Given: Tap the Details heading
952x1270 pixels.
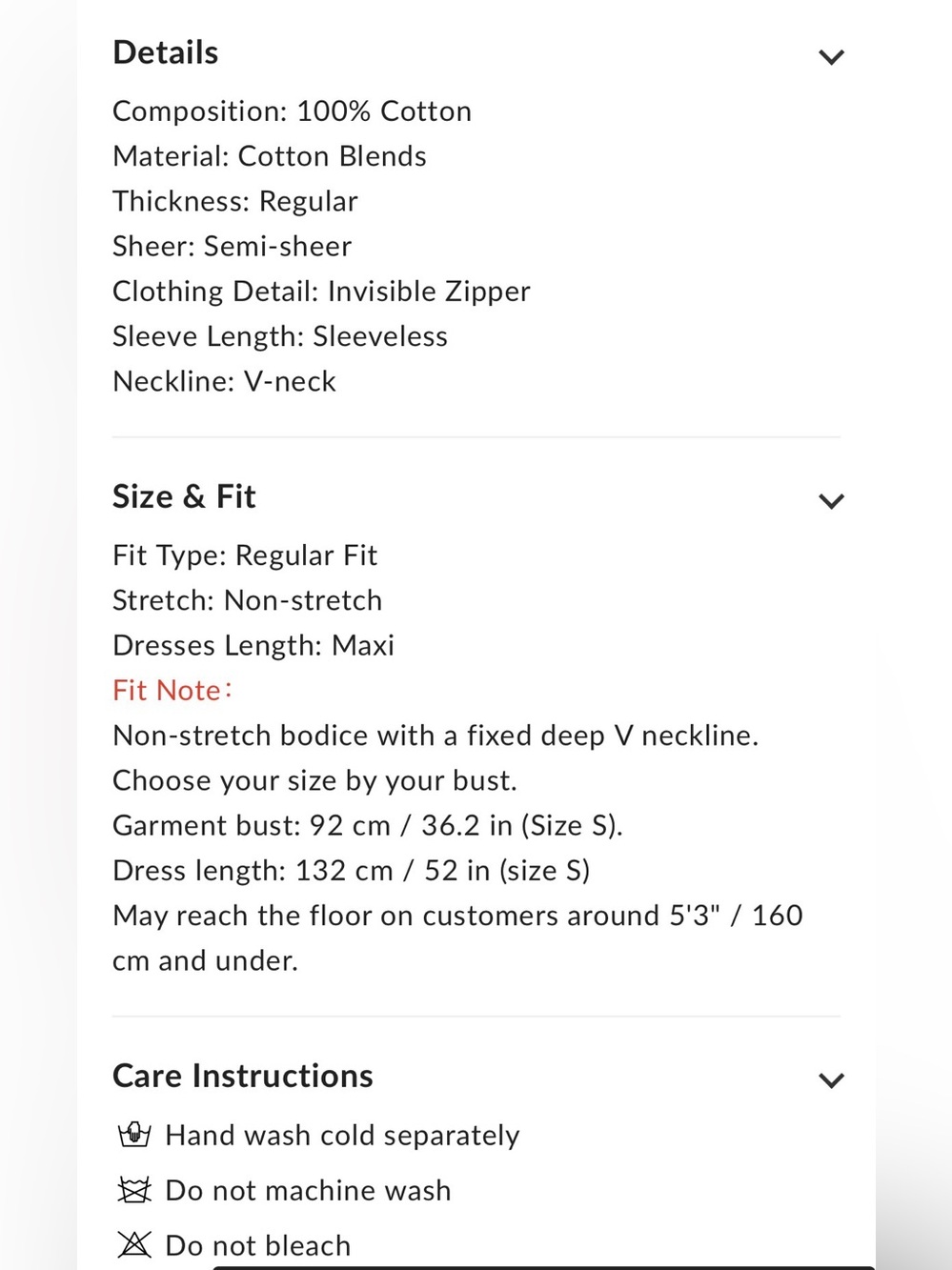Looking at the screenshot, I should (x=166, y=52).
